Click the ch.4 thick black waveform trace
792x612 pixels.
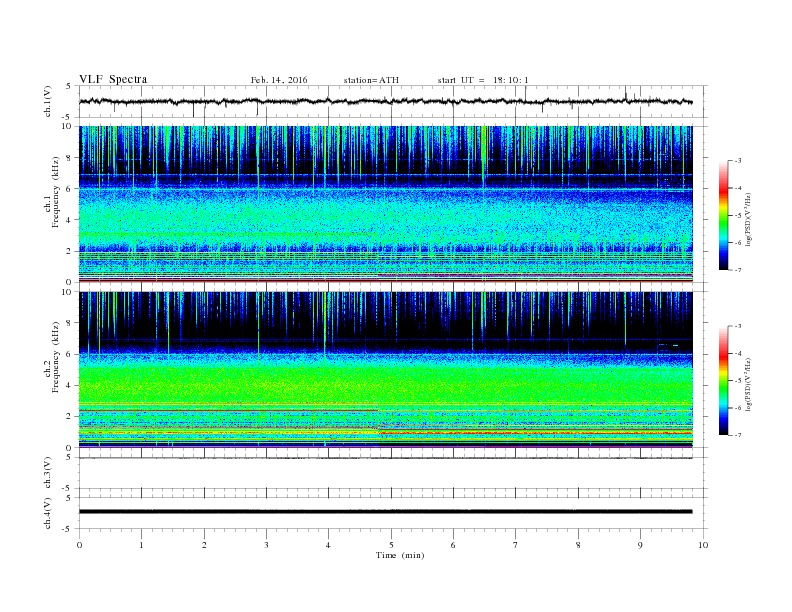(x=385, y=512)
